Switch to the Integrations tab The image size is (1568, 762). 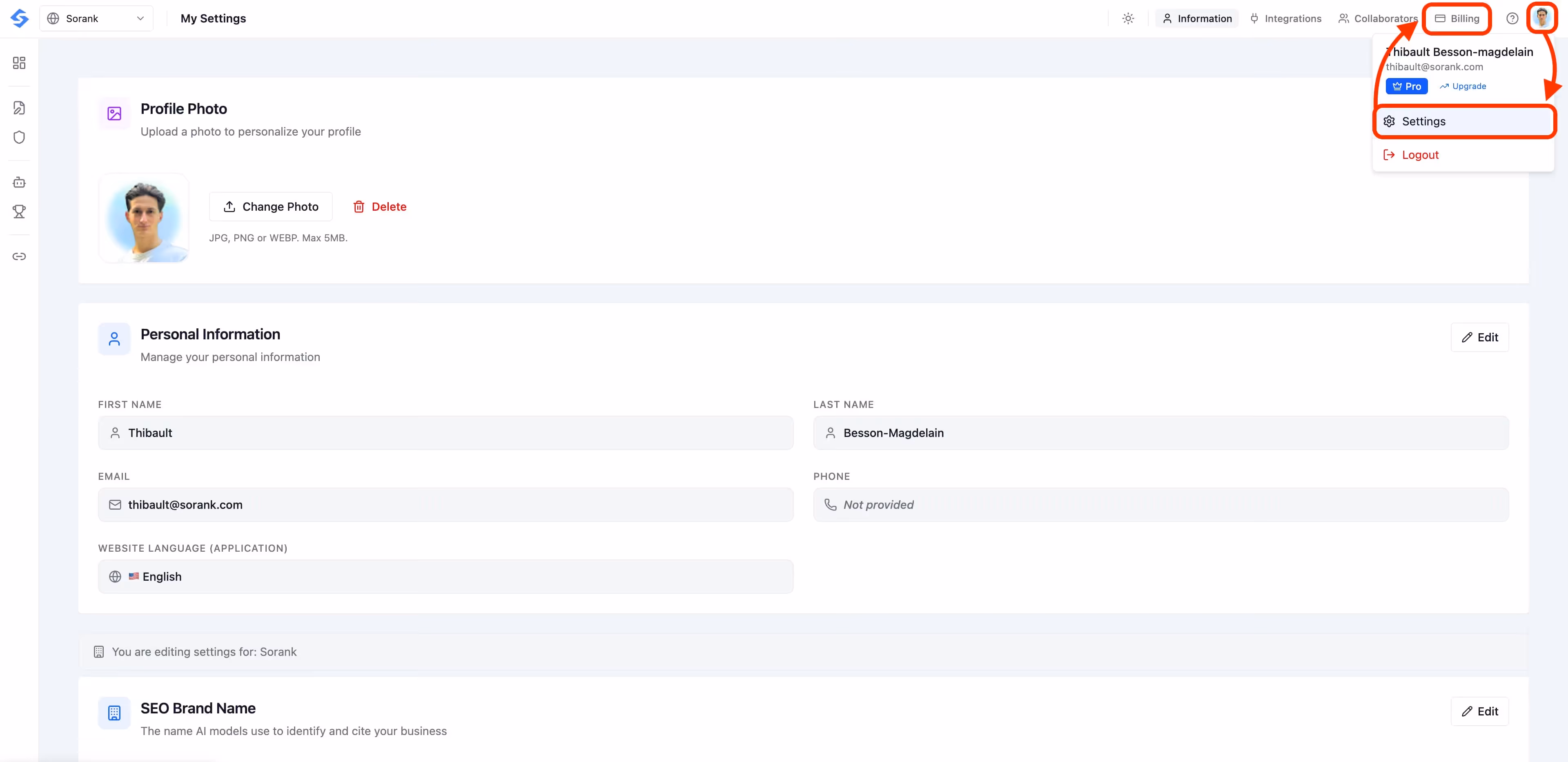pos(1285,18)
